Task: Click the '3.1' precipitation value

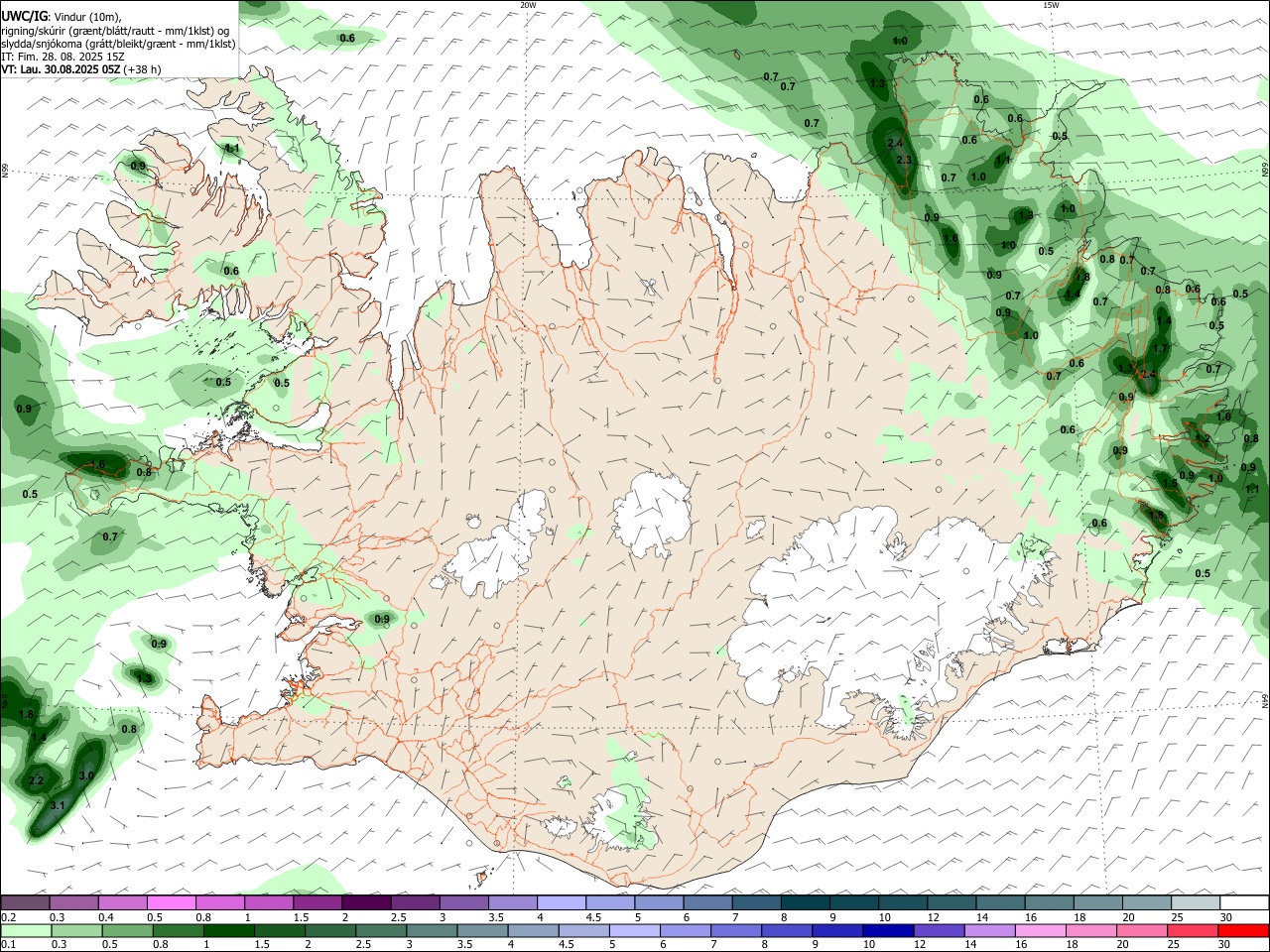Action: coord(58,805)
